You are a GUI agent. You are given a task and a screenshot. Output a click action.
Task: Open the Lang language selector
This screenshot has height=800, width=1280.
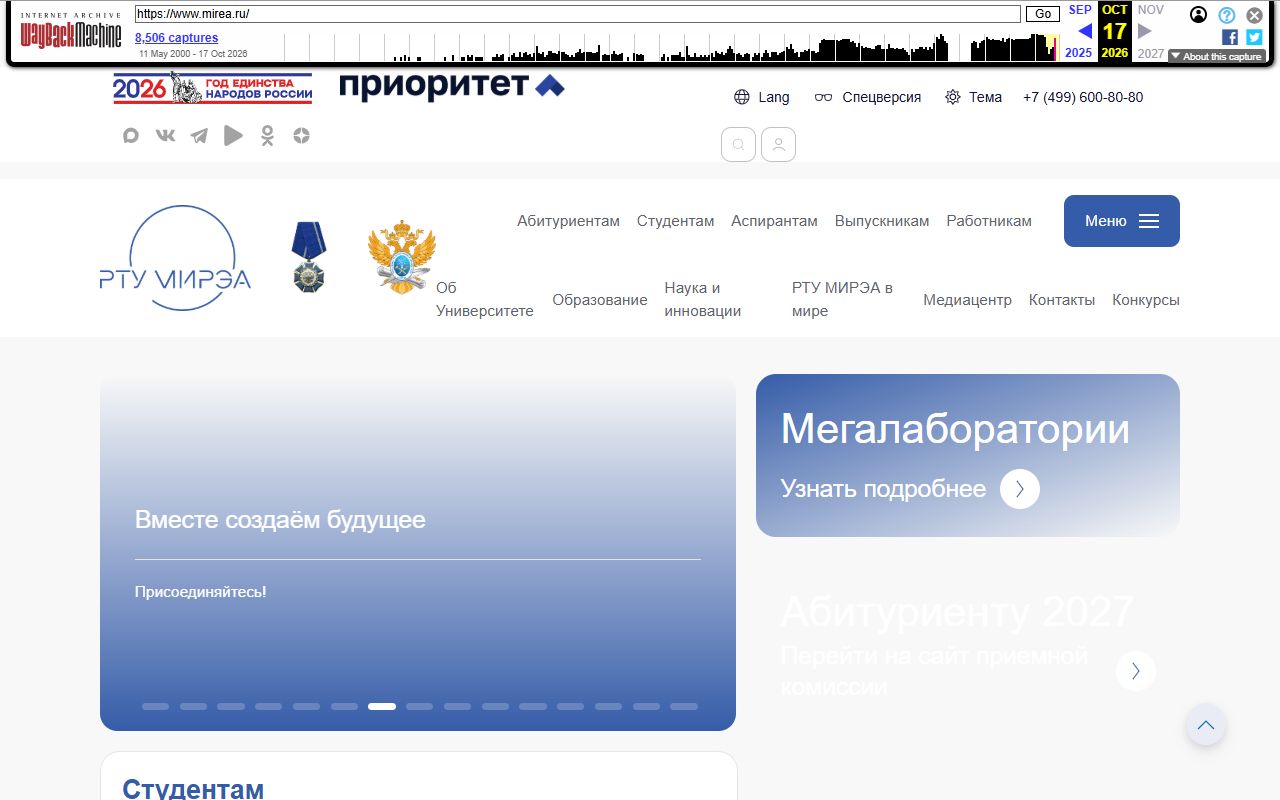coord(762,97)
